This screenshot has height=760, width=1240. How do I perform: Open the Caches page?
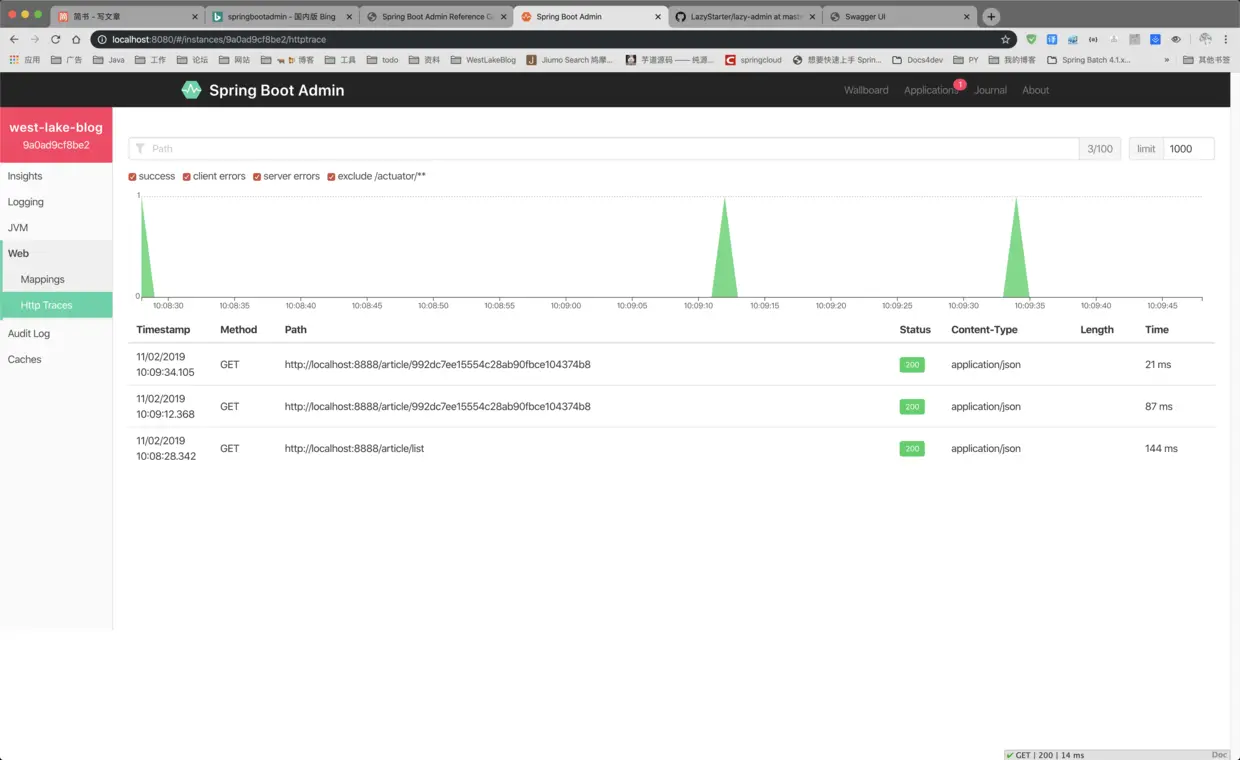click(x=56, y=360)
